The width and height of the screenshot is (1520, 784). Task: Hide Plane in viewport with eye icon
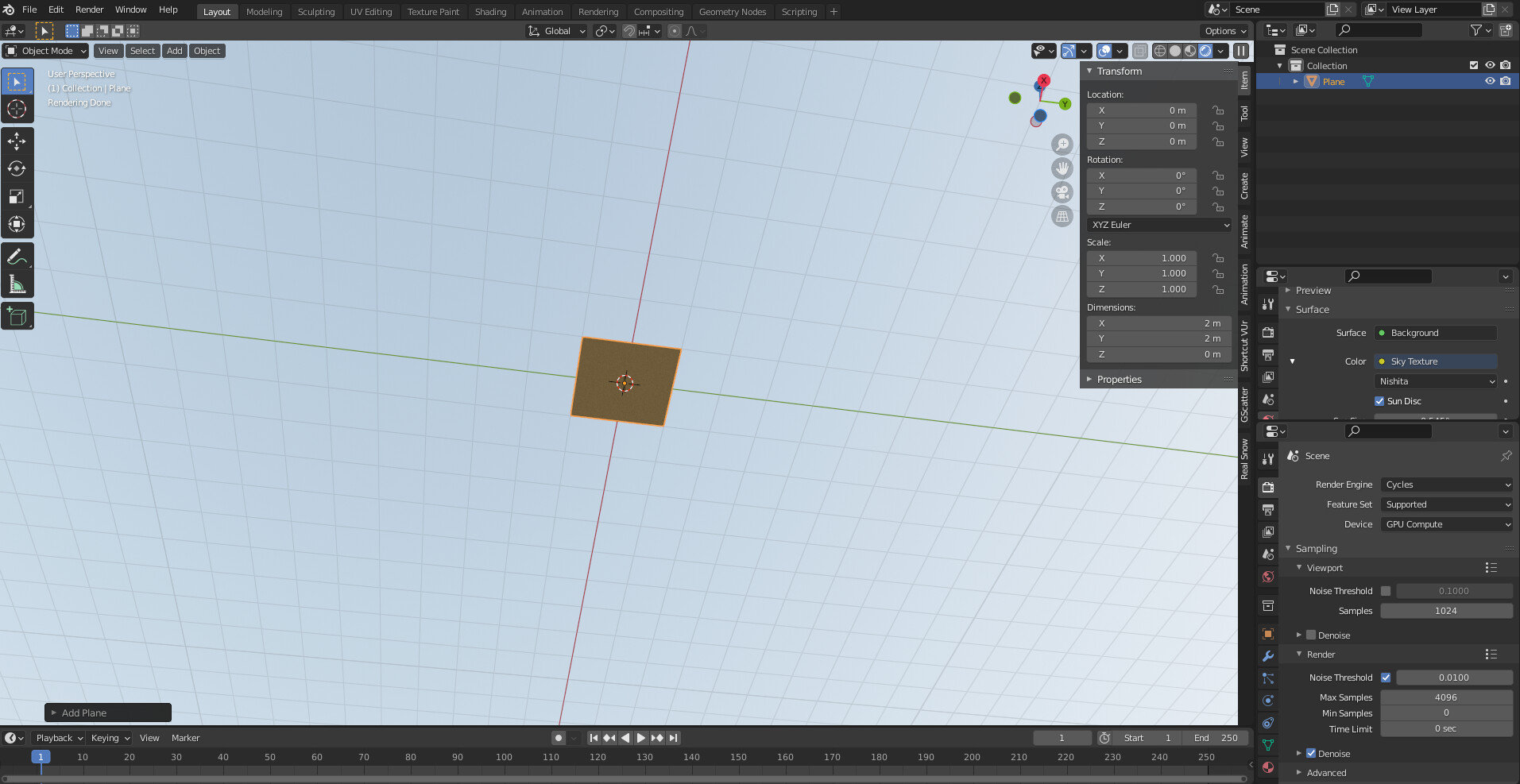1490,81
